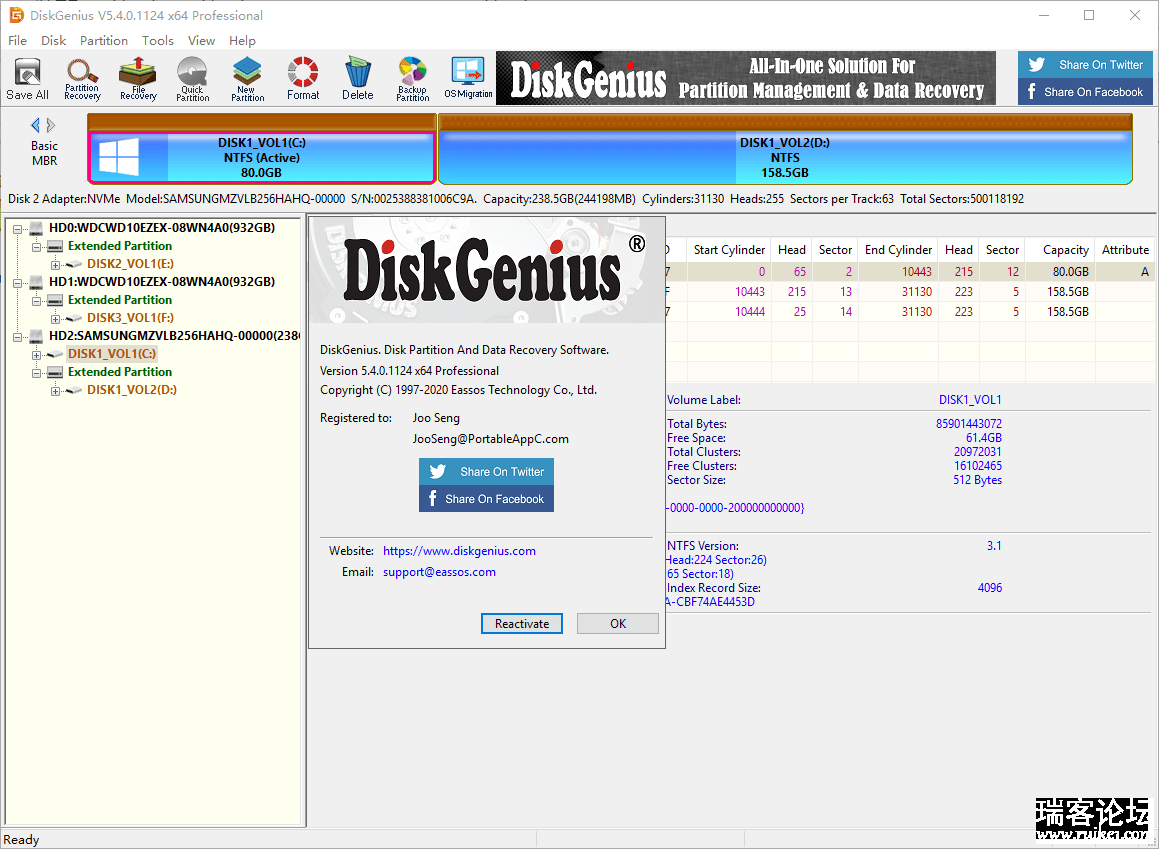The image size is (1159, 849).
Task: Click the Start Cylinder column header
Action: pos(728,250)
